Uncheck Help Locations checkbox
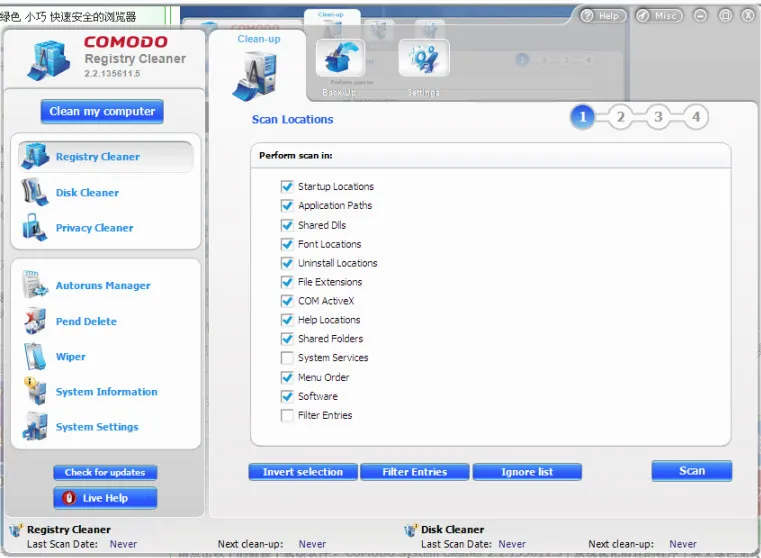Viewport: 761px width, 558px height. click(287, 320)
